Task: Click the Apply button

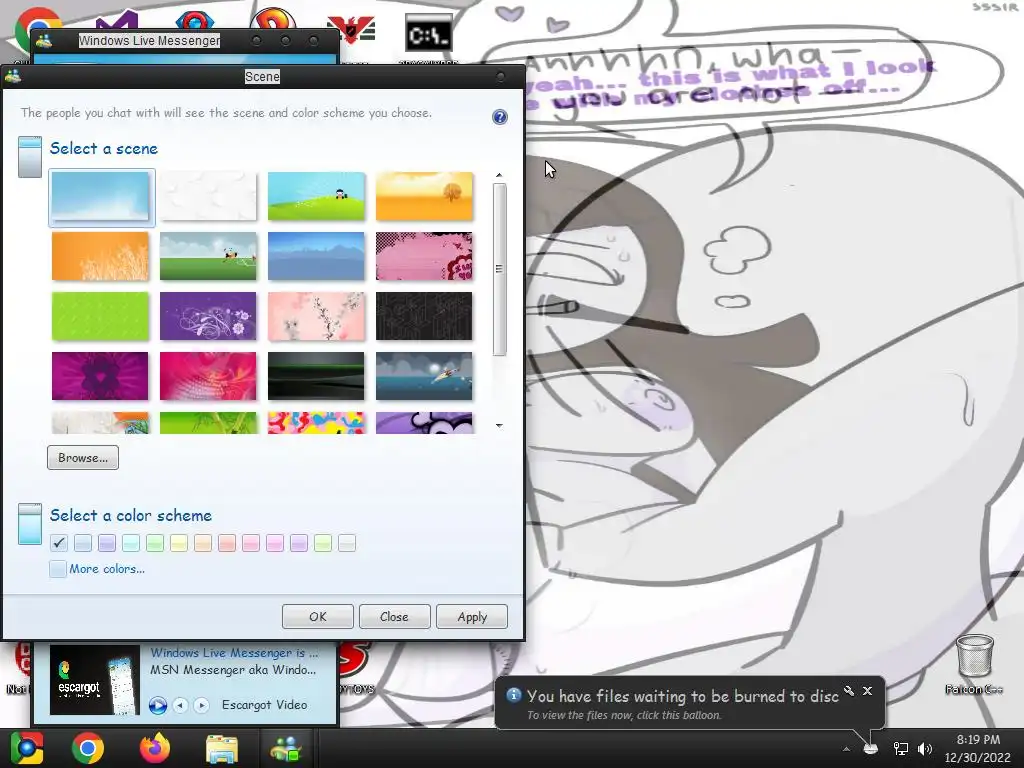Action: [472, 616]
